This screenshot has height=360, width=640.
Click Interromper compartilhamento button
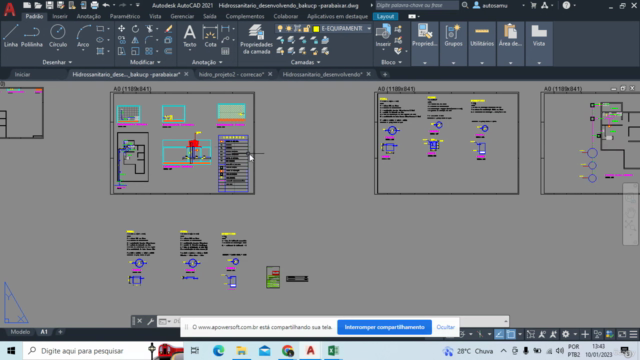pos(384,327)
